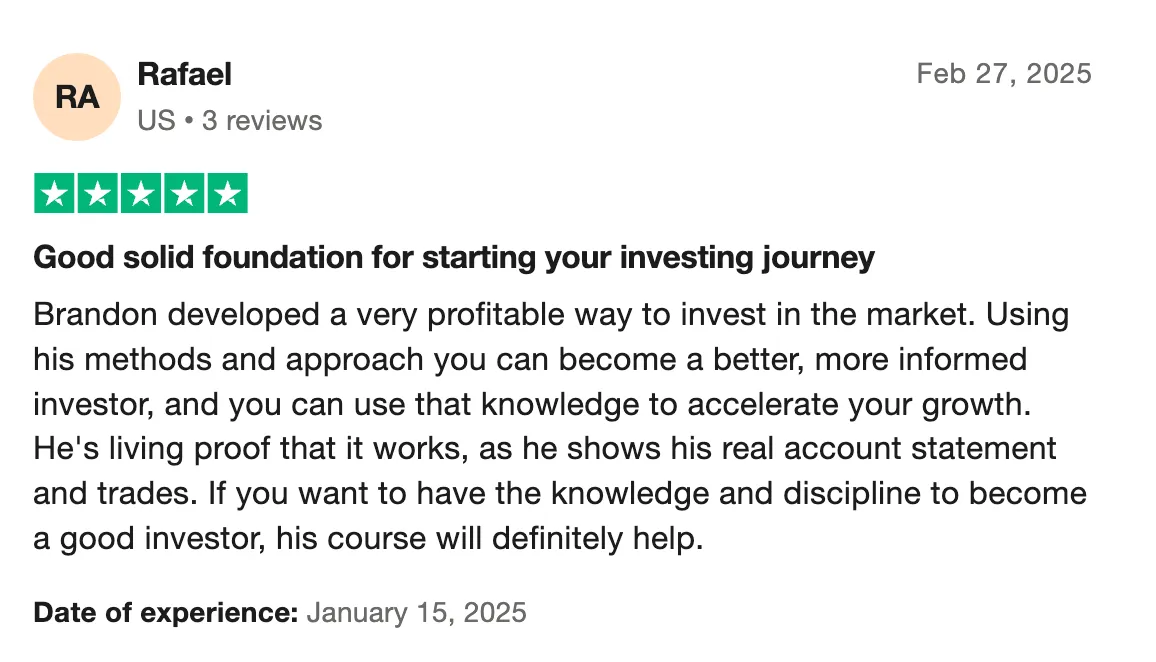Click the US country label
1156x662 pixels.
pos(156,121)
